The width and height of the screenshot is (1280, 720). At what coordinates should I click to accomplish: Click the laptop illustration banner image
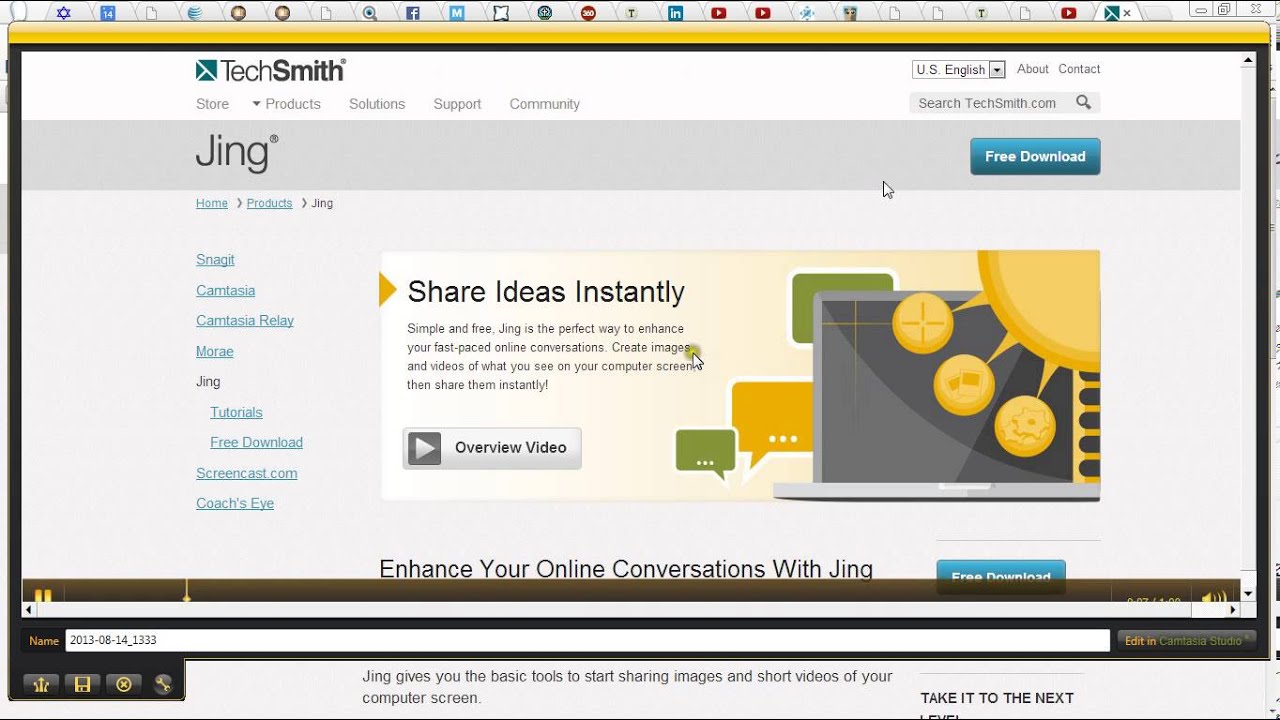(x=937, y=395)
